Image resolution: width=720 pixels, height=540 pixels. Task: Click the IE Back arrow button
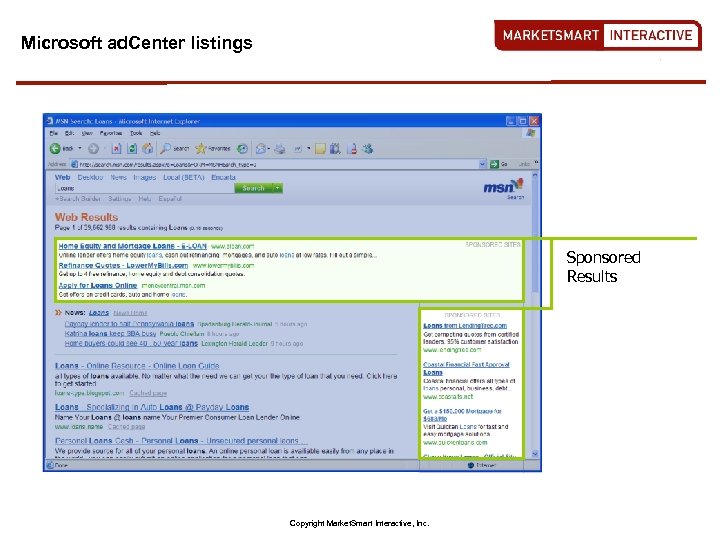coord(55,148)
